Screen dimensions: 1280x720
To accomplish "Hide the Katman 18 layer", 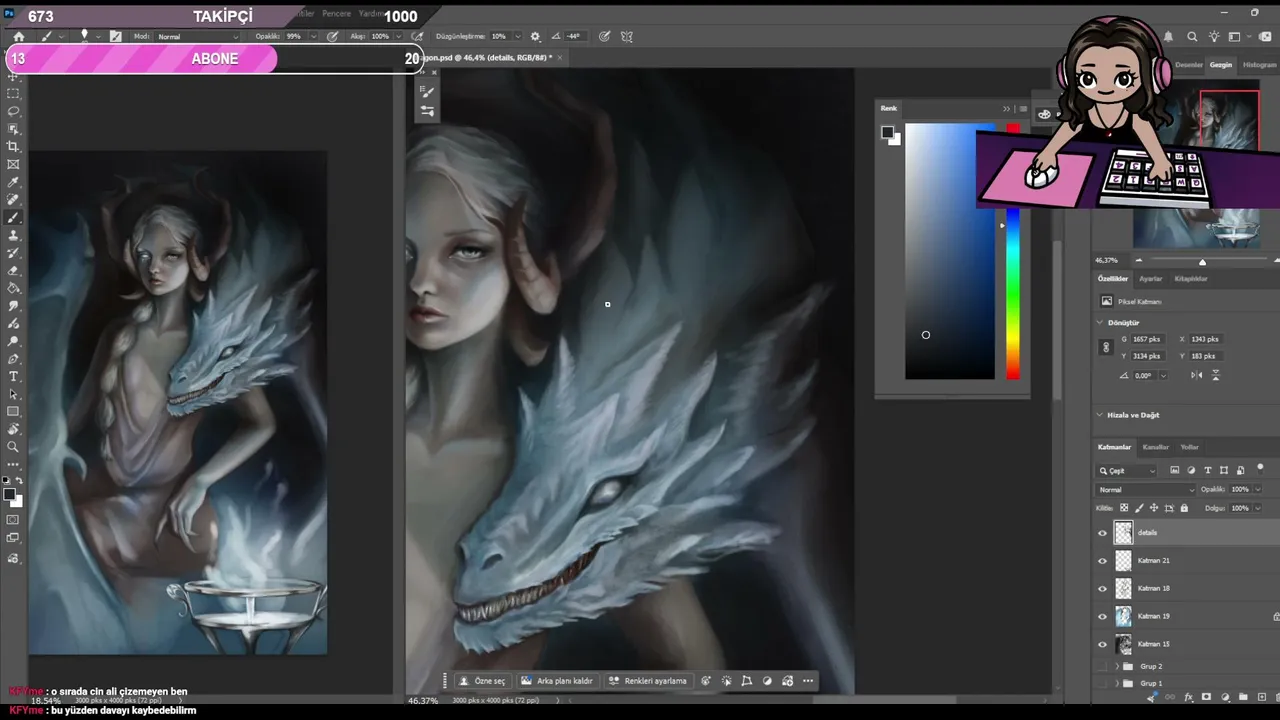I will pos(1103,589).
